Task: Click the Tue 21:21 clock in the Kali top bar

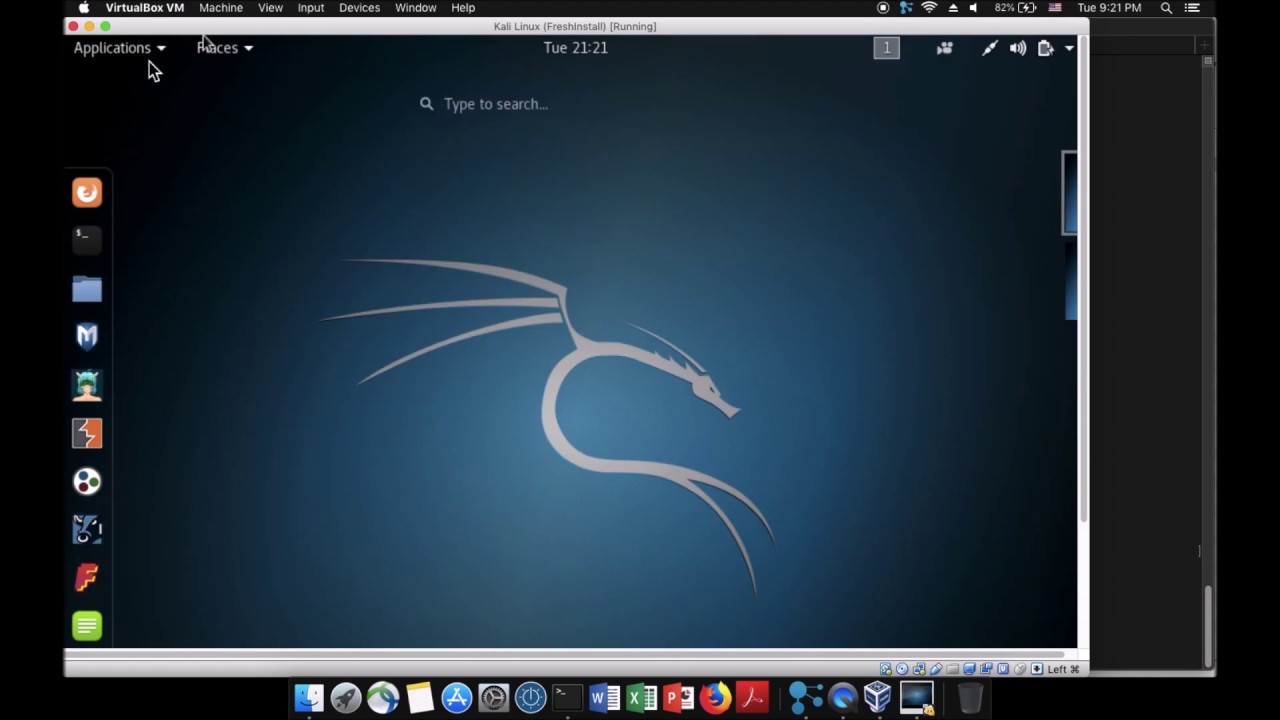Action: (x=575, y=48)
